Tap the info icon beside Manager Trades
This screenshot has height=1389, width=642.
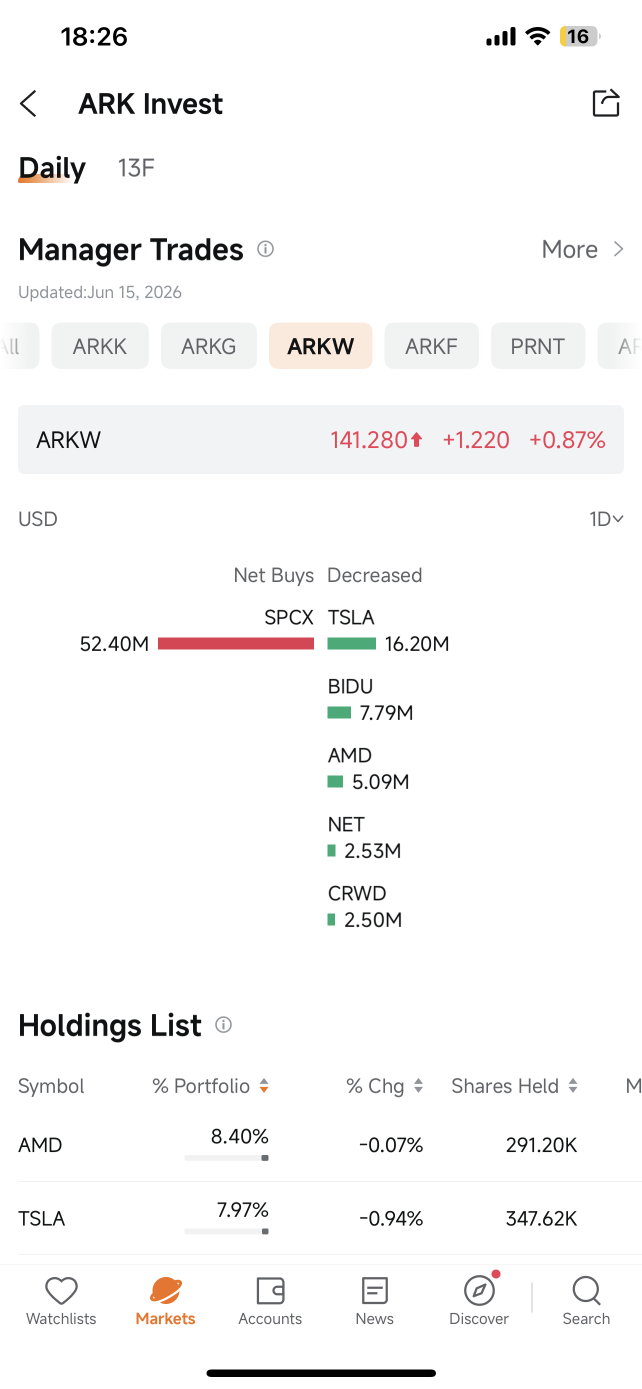click(265, 249)
